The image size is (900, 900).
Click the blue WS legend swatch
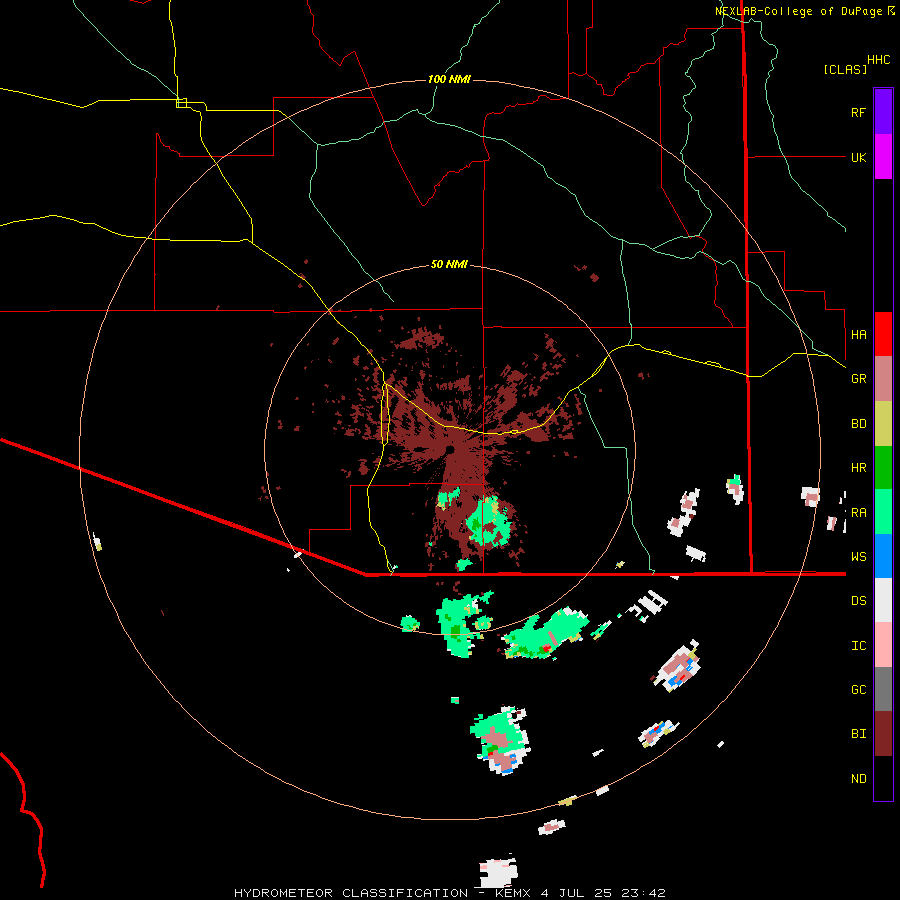coord(883,556)
